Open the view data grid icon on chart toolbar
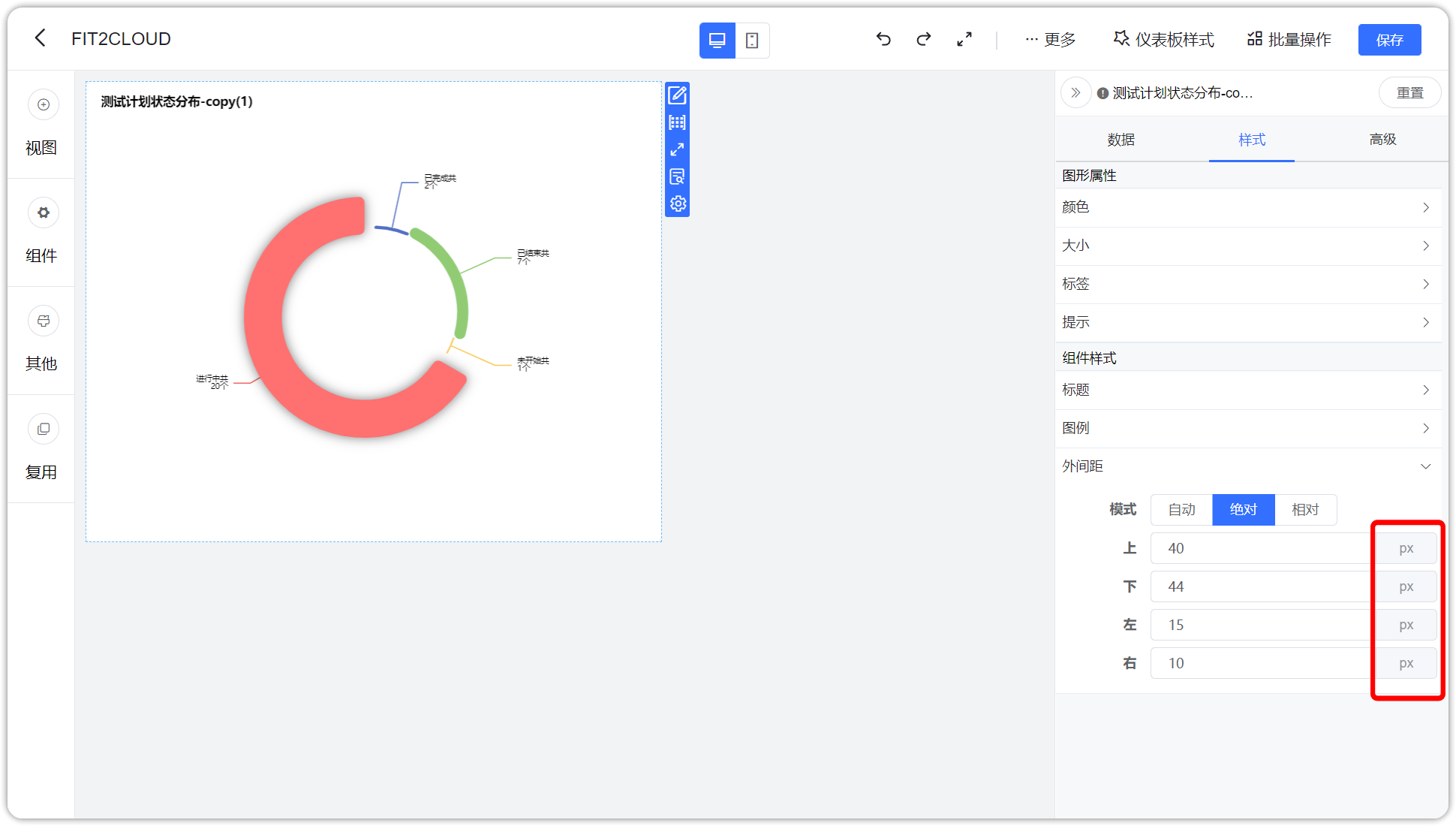Screen dimensions: 1456x826 pyautogui.click(x=677, y=122)
